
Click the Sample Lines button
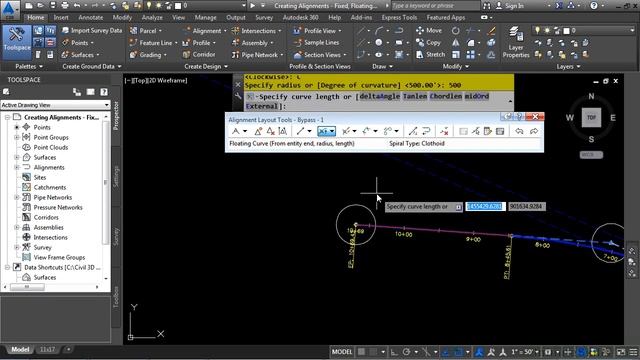coord(316,42)
